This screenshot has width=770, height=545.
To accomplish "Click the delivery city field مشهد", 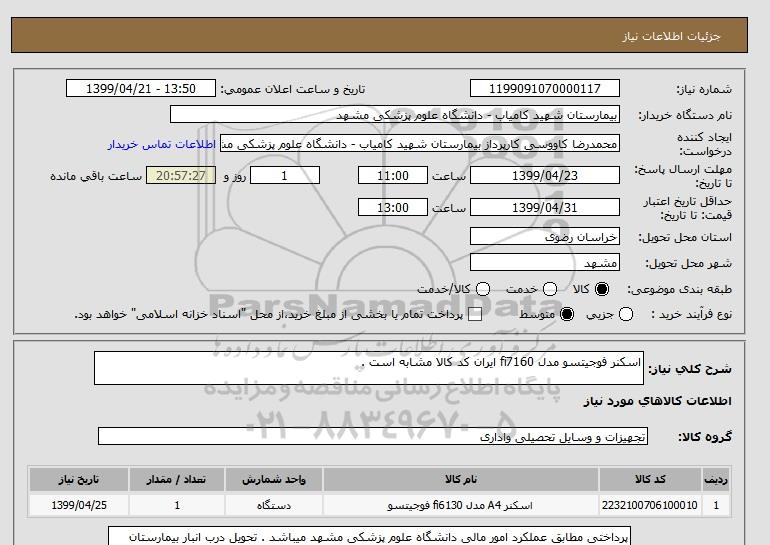I will pyautogui.click(x=545, y=262).
